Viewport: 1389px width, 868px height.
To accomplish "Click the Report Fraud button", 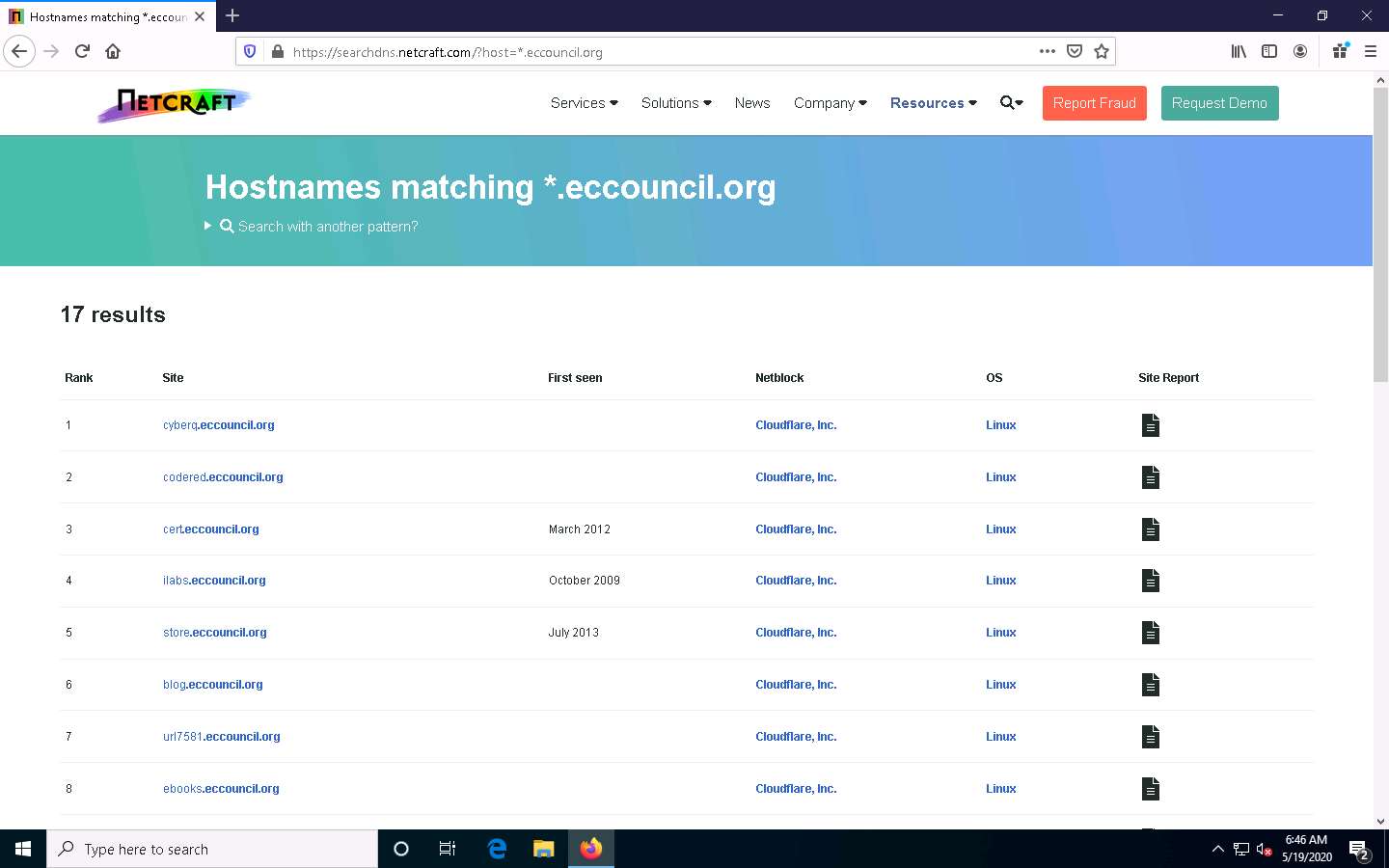I will 1095,103.
